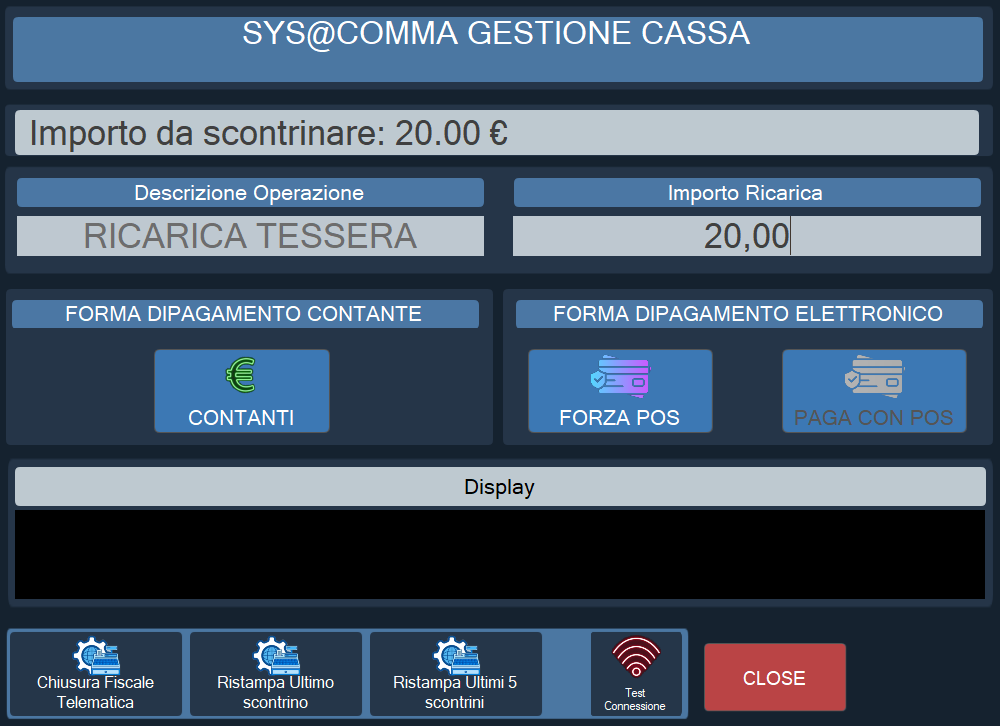Click the black Display output area
This screenshot has width=1000, height=726.
[500, 554]
